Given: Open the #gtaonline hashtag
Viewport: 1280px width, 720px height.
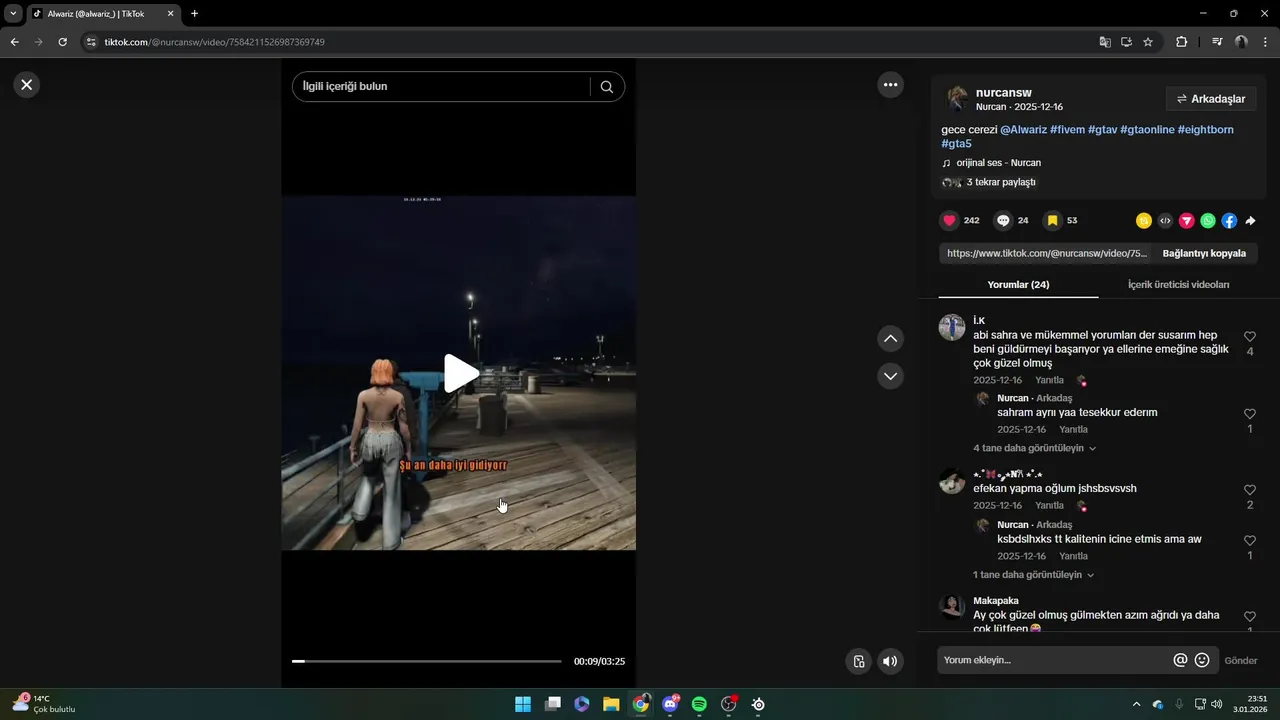Looking at the screenshot, I should (1147, 130).
